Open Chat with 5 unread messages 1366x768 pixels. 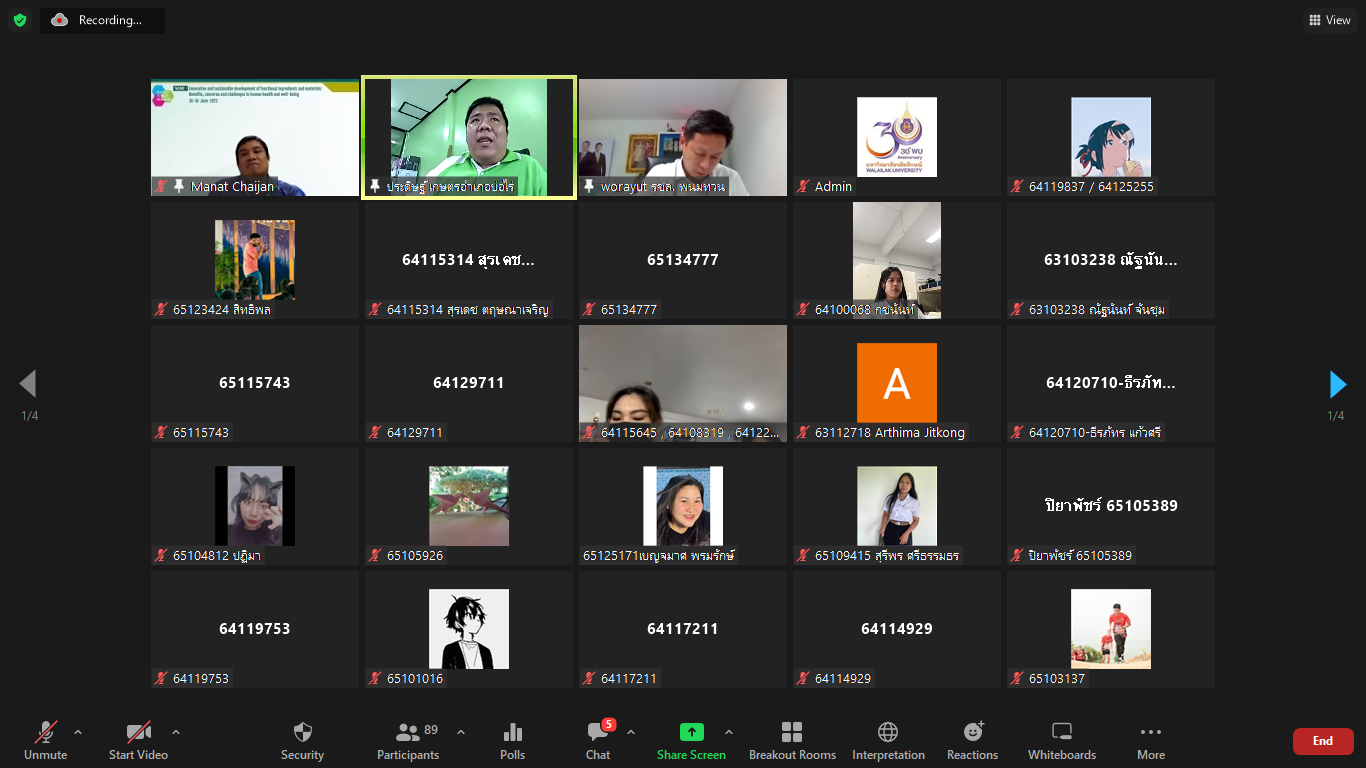click(x=598, y=732)
